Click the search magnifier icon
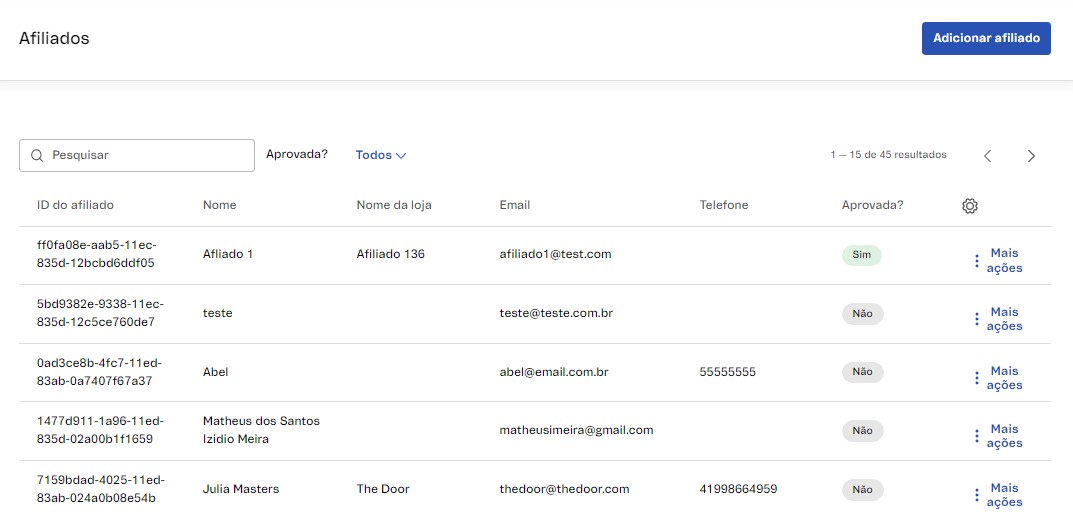Viewport: 1073px width, 519px height. [x=37, y=155]
